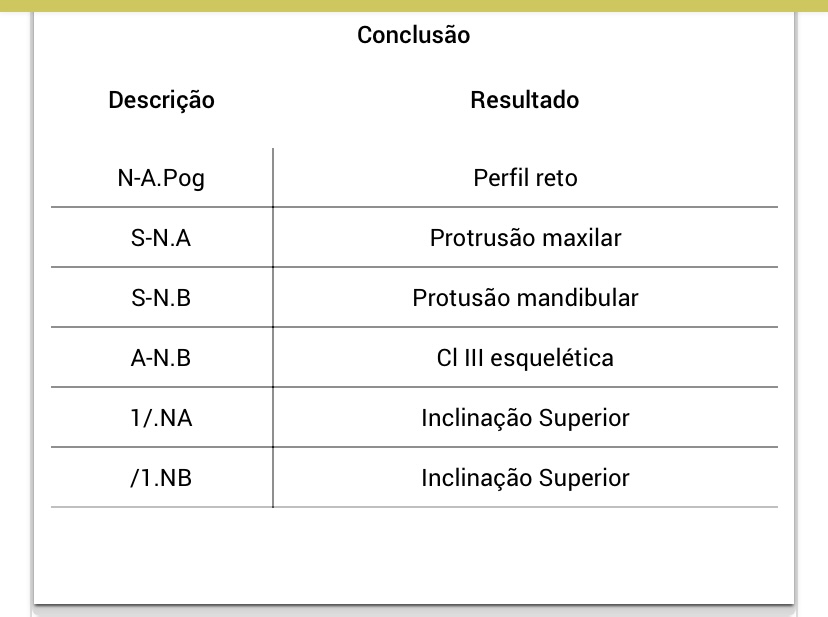
Task: Select the Protusão mandibular result
Action: point(525,298)
